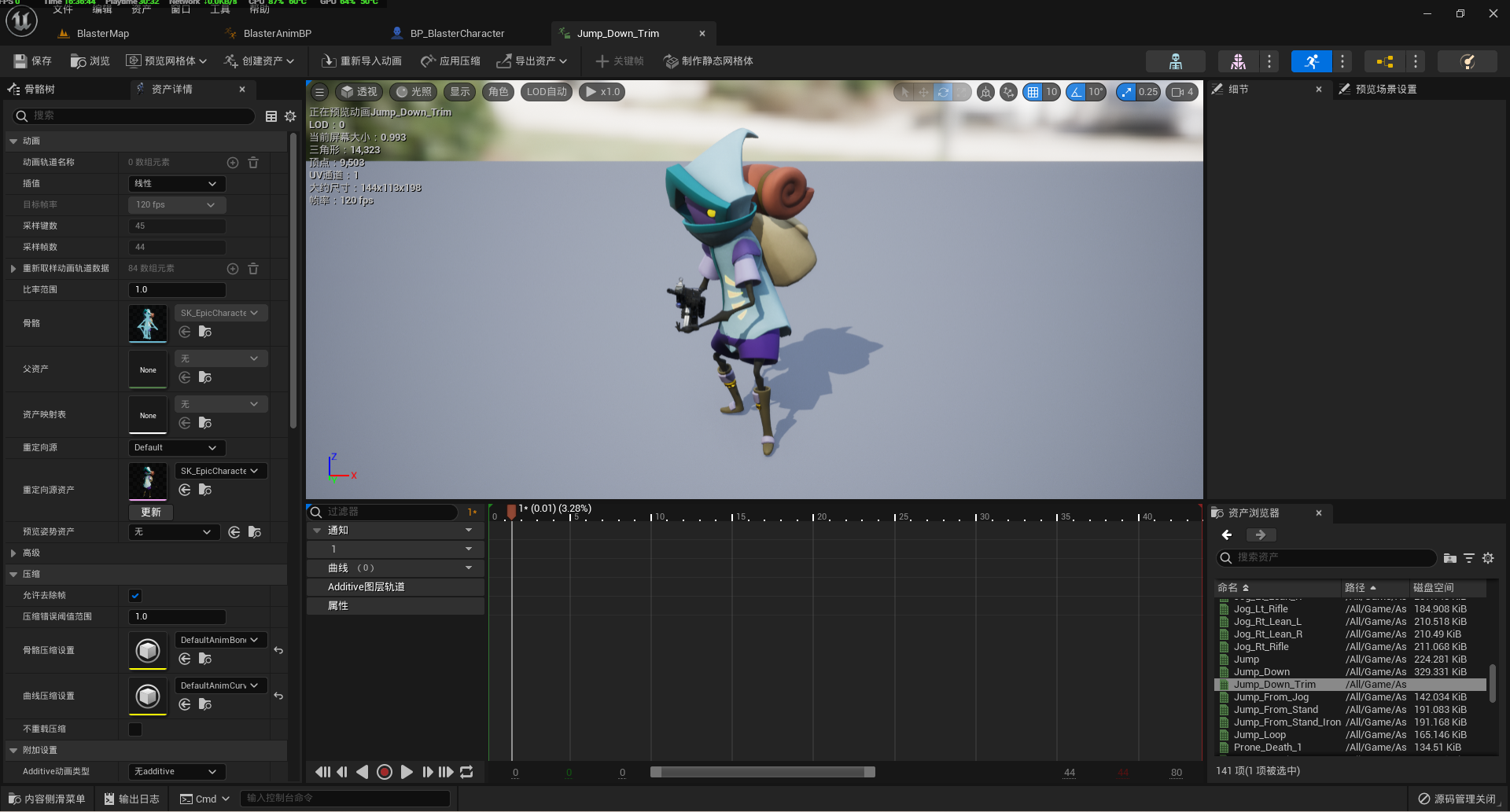Toggle animation loop playback
This screenshot has height=812, width=1510.
click(467, 772)
